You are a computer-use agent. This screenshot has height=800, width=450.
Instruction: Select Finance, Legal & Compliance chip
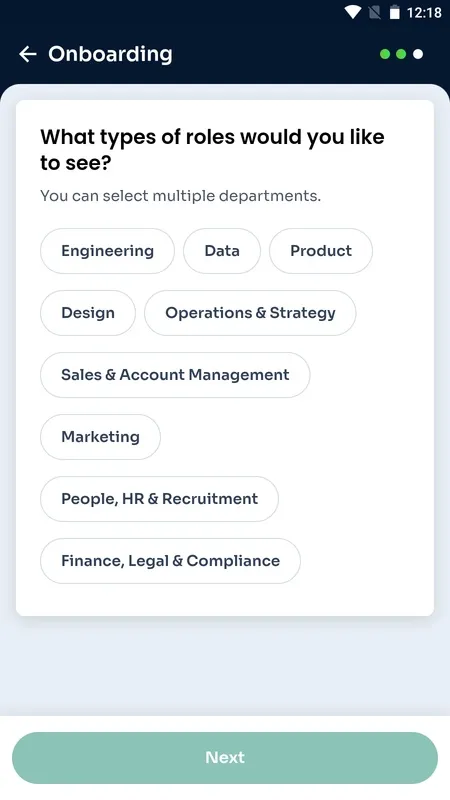170,561
